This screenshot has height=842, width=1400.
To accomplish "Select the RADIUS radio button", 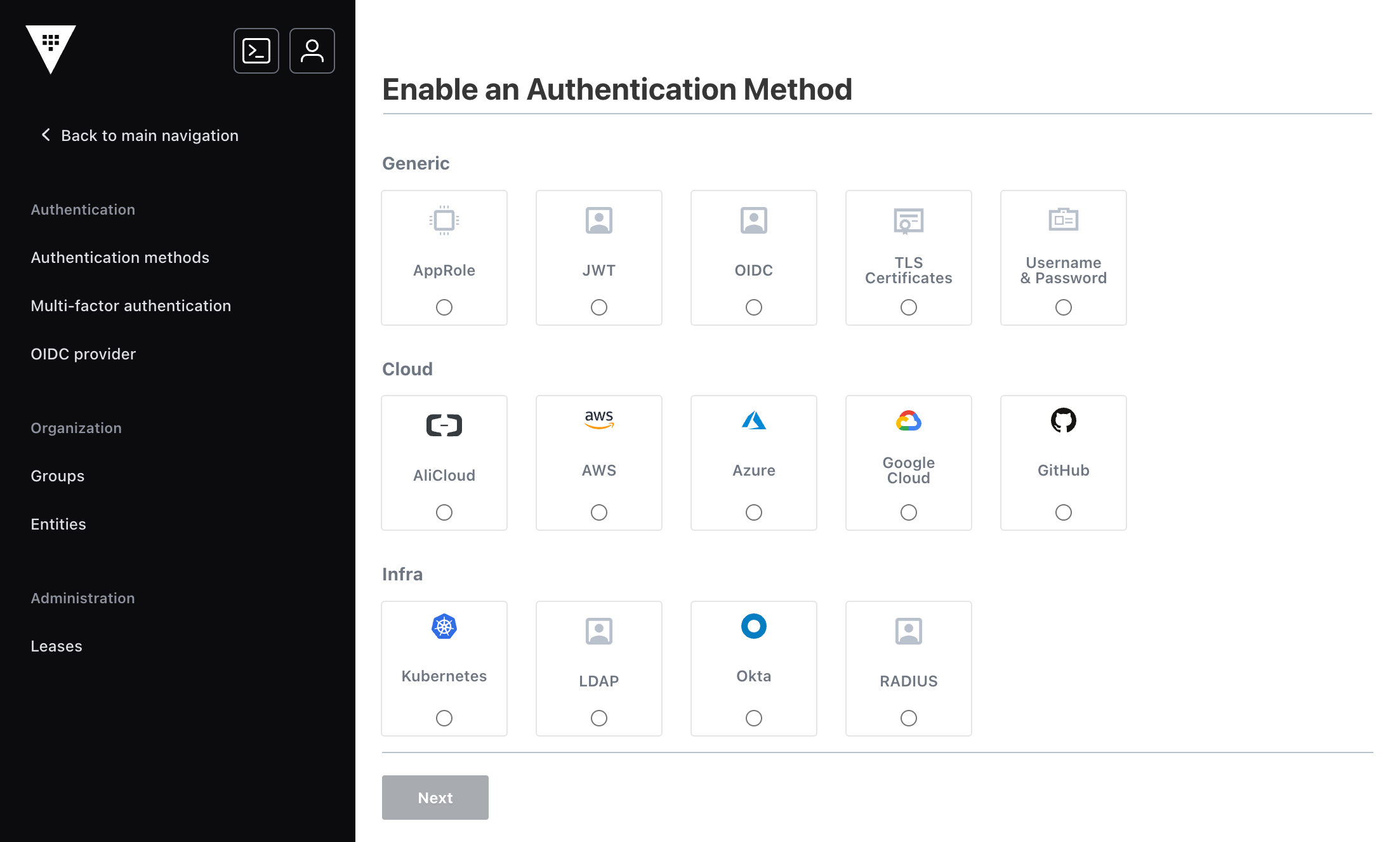I will point(909,718).
